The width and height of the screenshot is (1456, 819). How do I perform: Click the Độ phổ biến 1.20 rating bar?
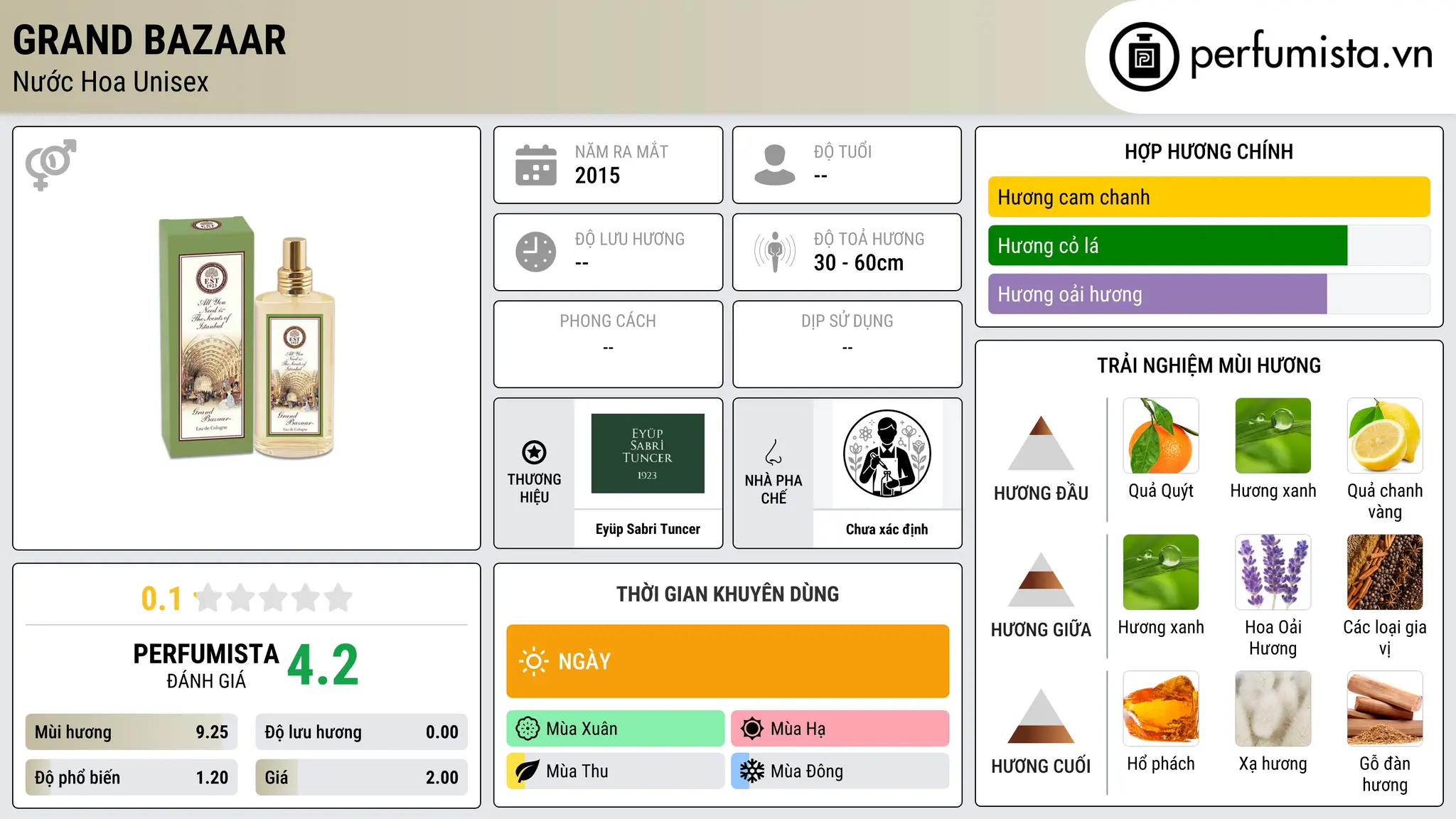tap(132, 778)
